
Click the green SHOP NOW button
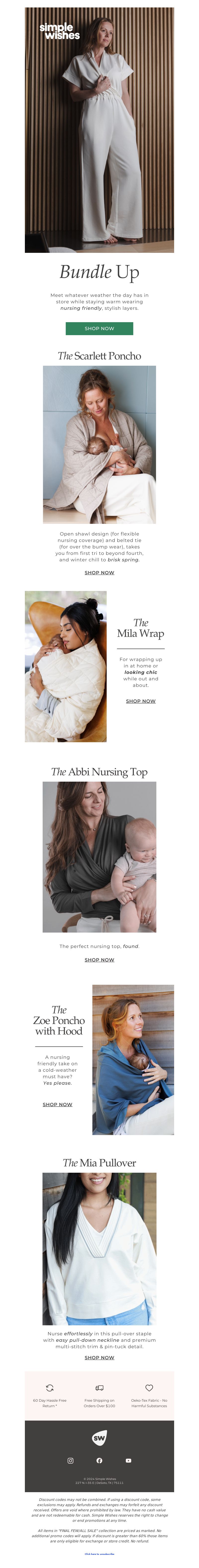click(x=99, y=328)
